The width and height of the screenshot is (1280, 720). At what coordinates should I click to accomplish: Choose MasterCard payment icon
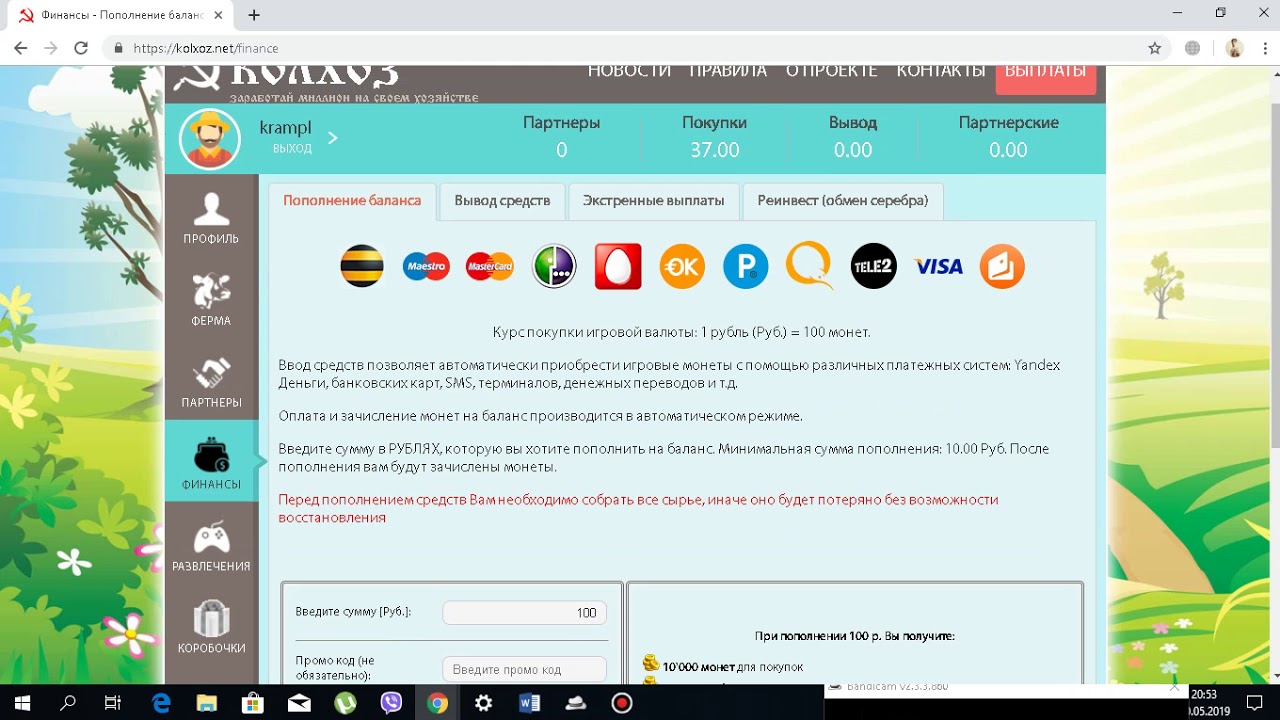(490, 266)
